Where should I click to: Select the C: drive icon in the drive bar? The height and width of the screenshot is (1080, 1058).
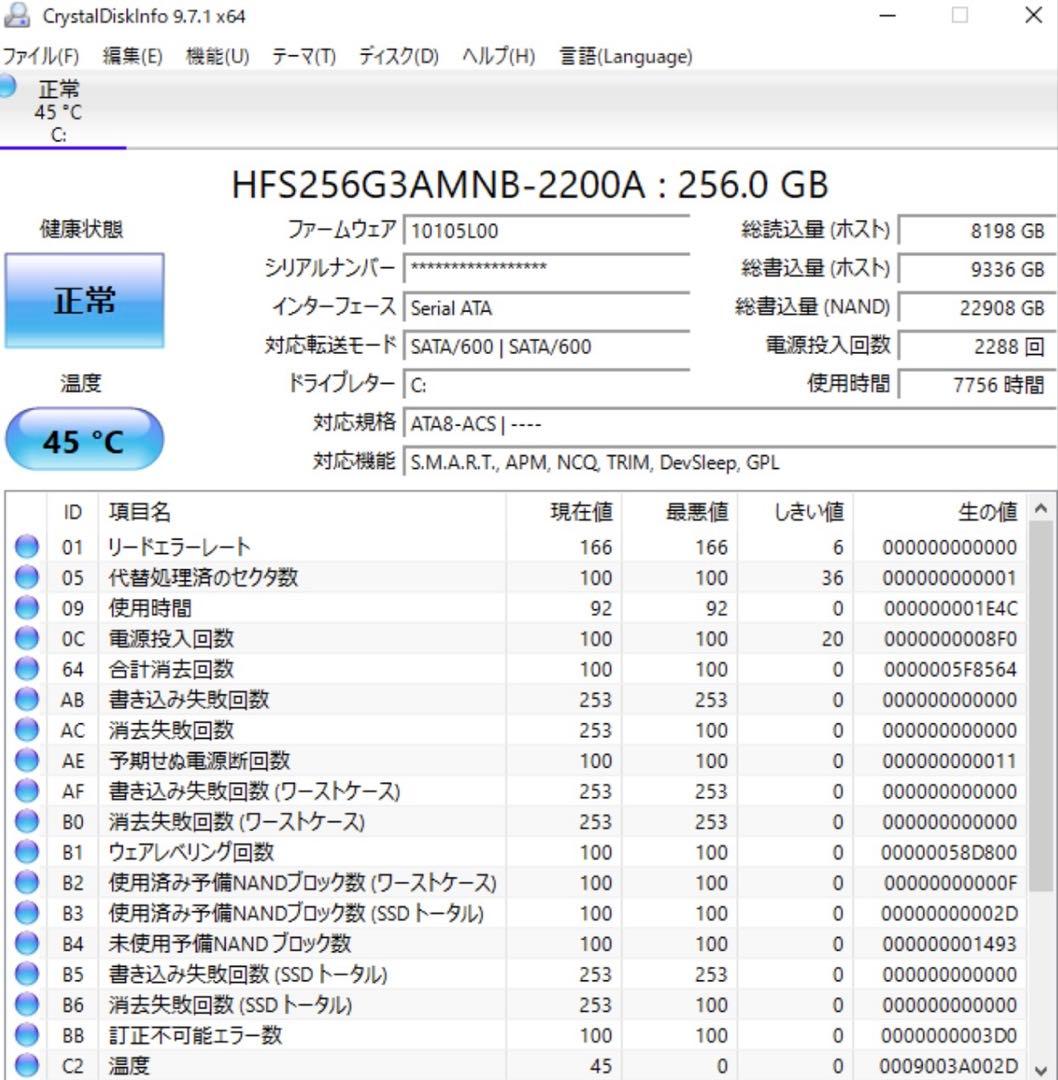pyautogui.click(x=58, y=110)
